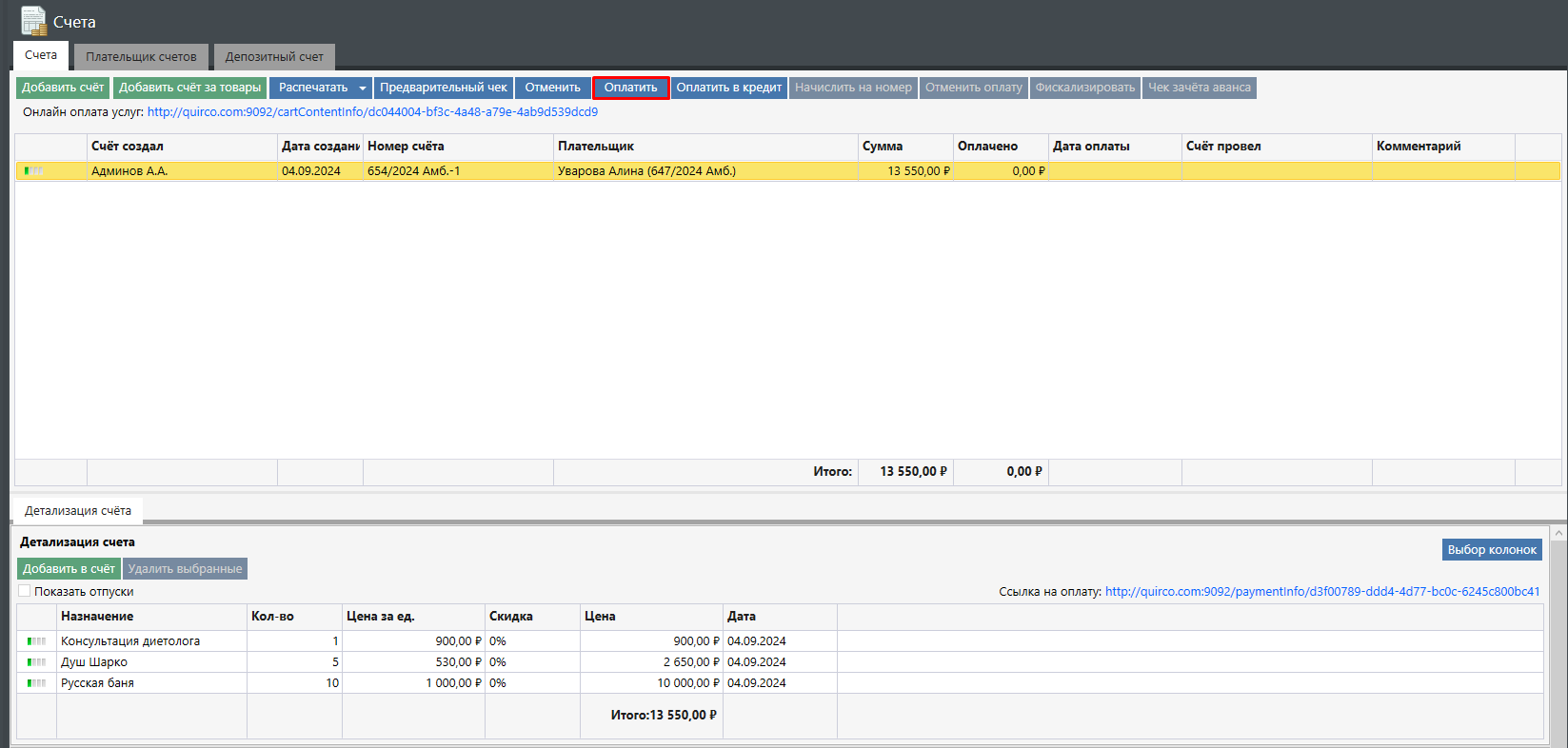Switch to Плательщик счетов tab

click(x=141, y=57)
